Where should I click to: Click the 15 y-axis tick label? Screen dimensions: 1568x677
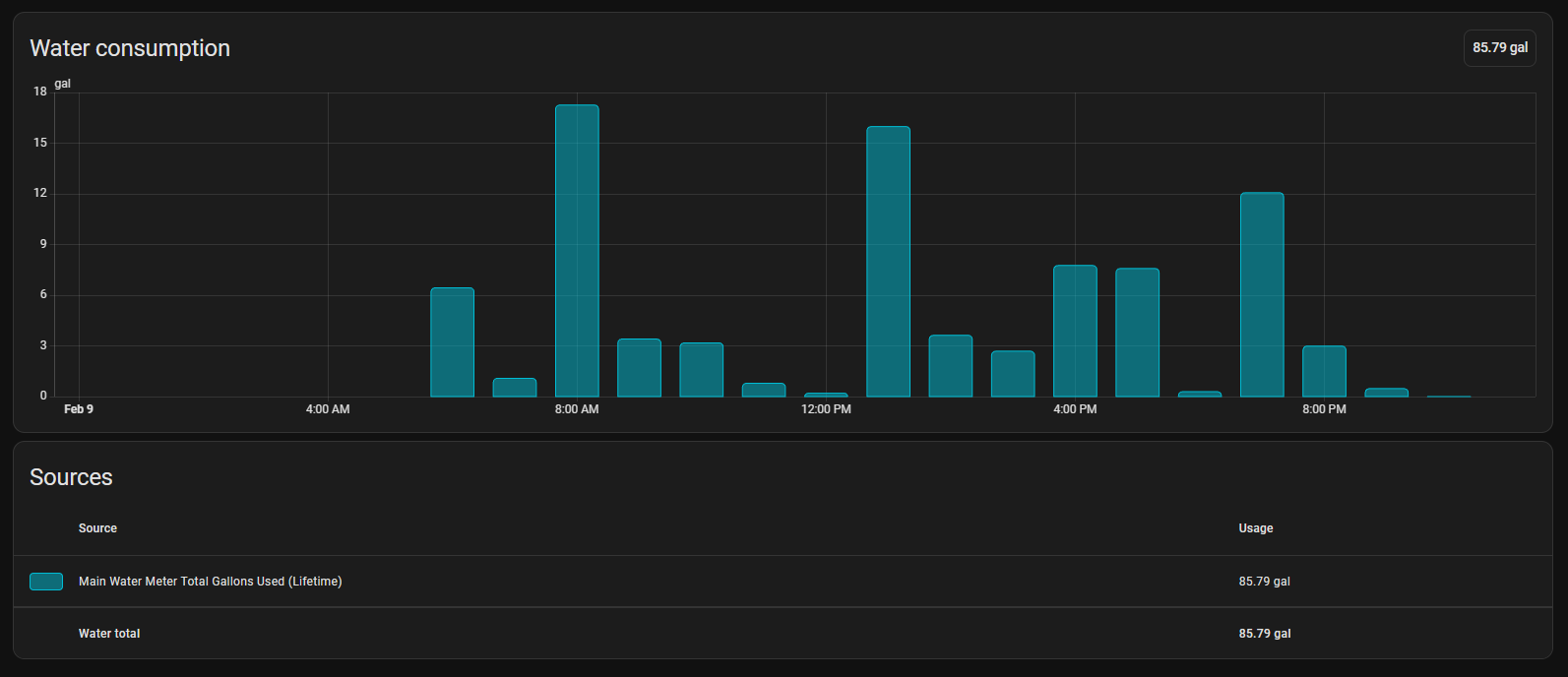pyautogui.click(x=40, y=143)
